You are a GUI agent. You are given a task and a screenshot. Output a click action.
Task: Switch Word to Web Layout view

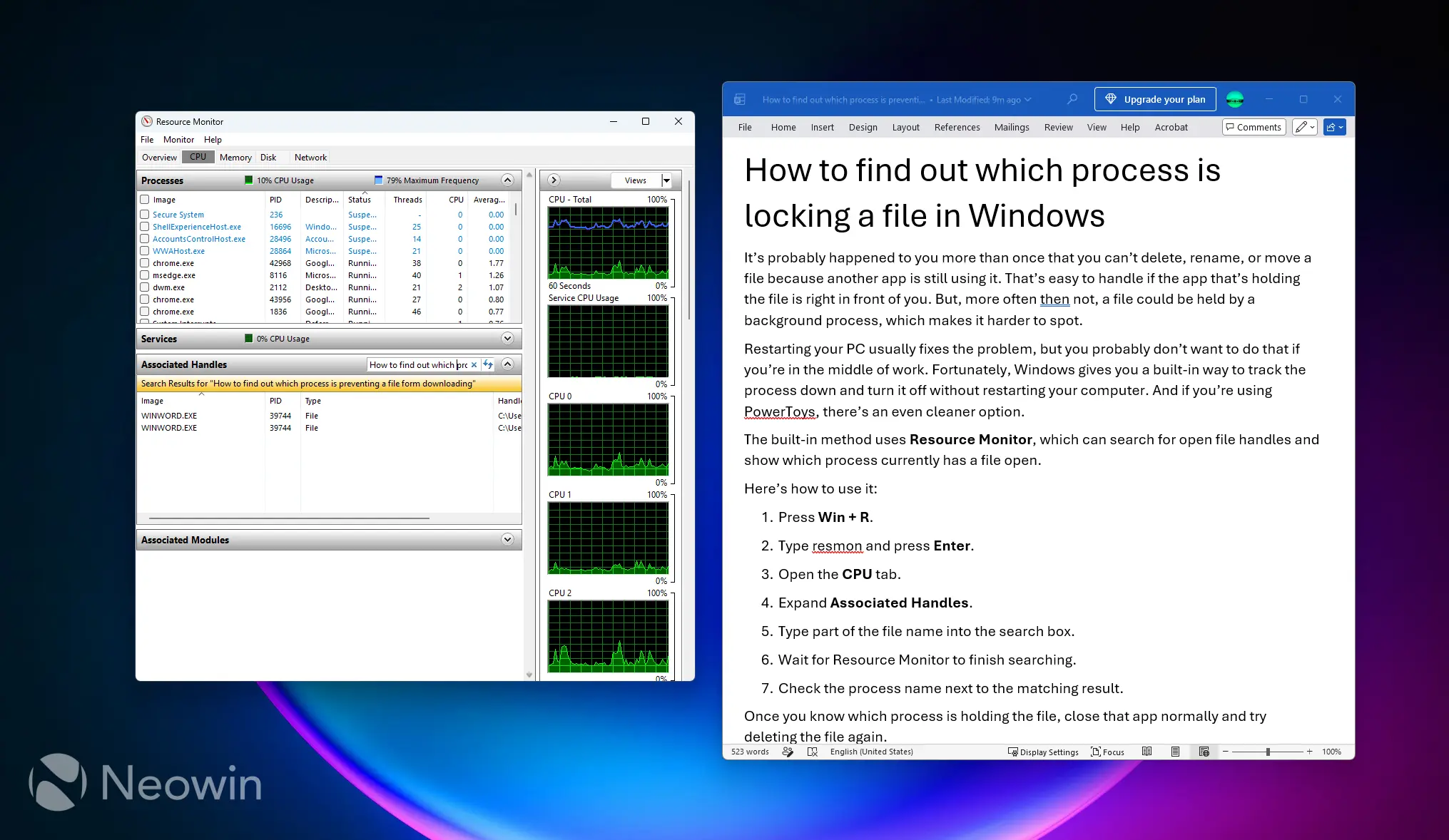tap(1204, 752)
